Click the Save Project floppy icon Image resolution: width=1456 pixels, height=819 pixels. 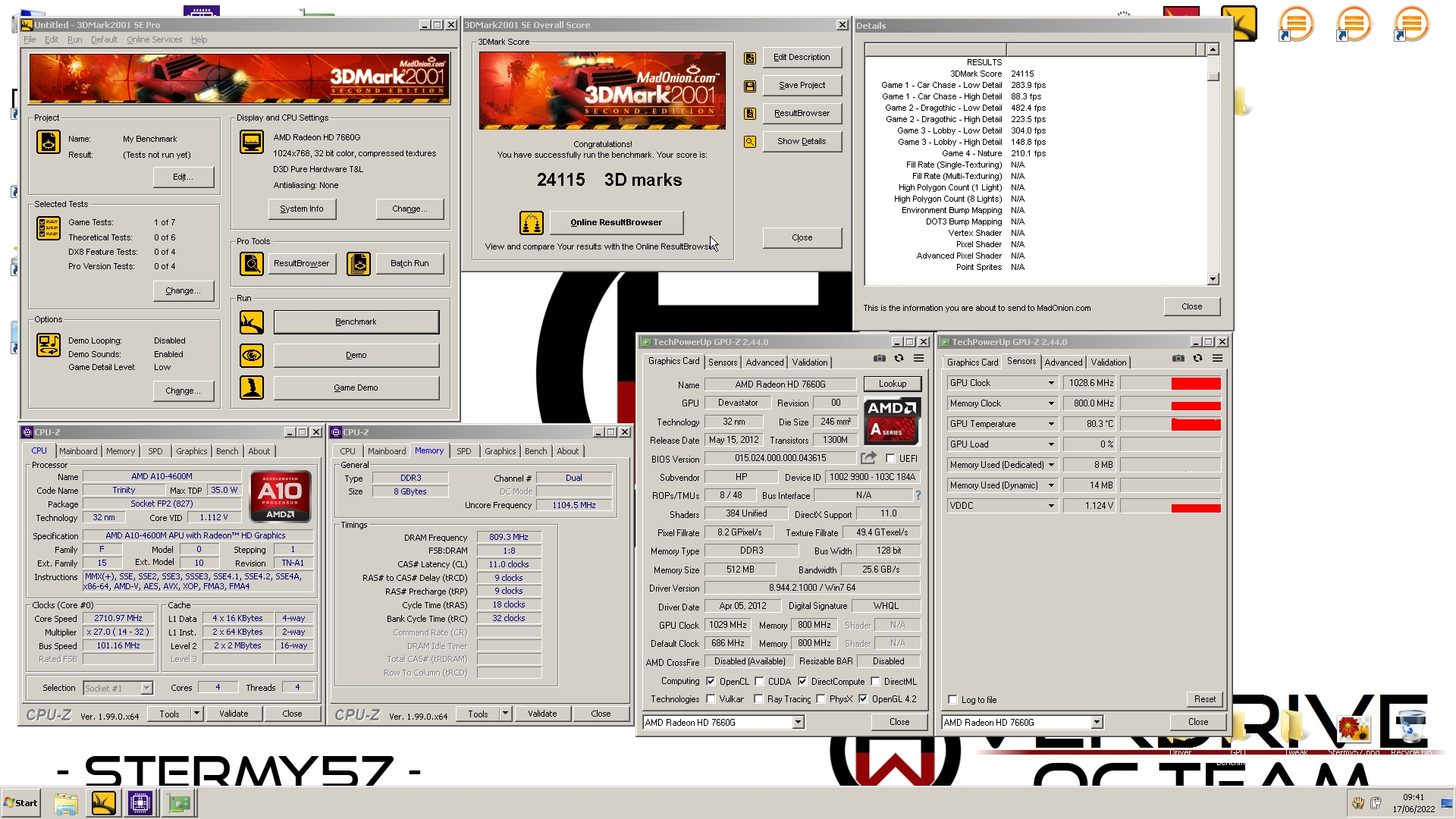pos(750,86)
